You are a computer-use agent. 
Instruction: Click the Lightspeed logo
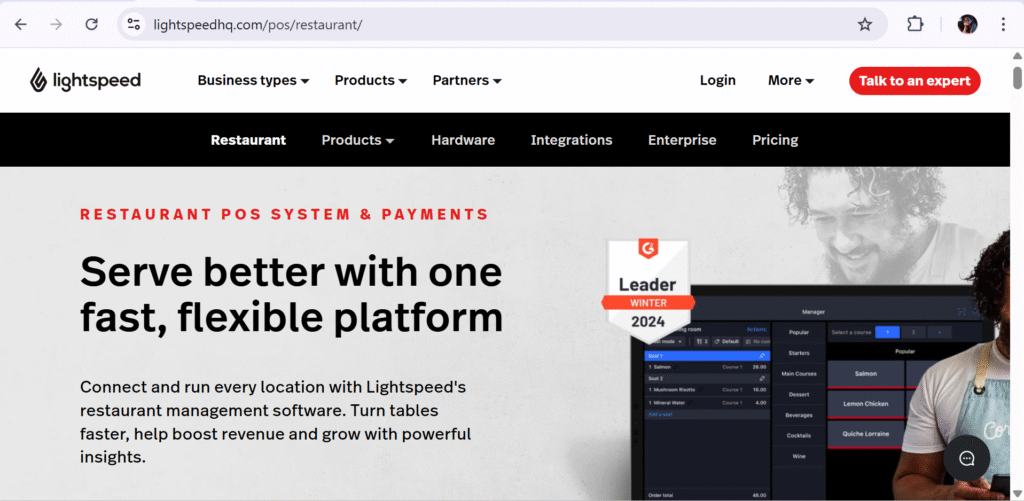(x=85, y=80)
